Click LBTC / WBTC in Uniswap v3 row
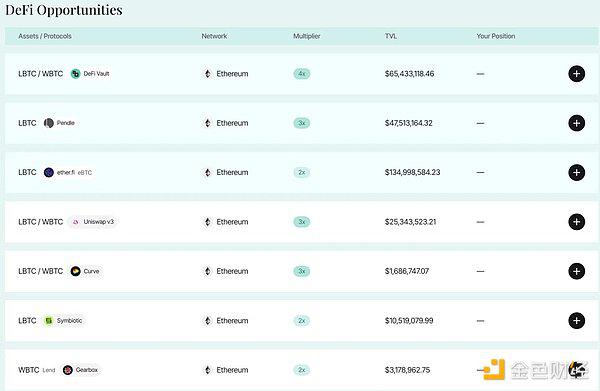Image resolution: width=600 pixels, height=391 pixels. tap(41, 222)
